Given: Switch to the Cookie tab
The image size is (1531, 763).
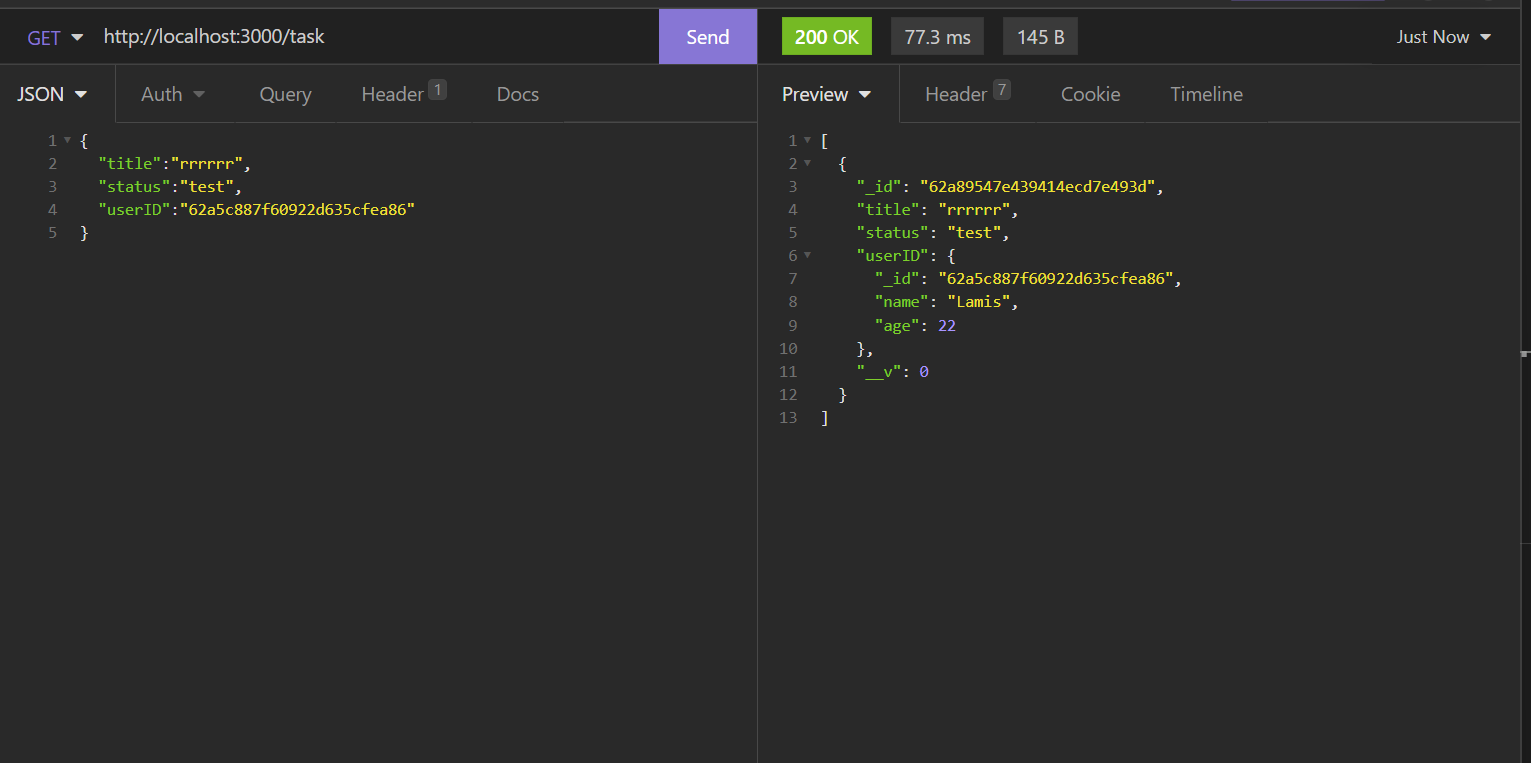Looking at the screenshot, I should [x=1090, y=94].
